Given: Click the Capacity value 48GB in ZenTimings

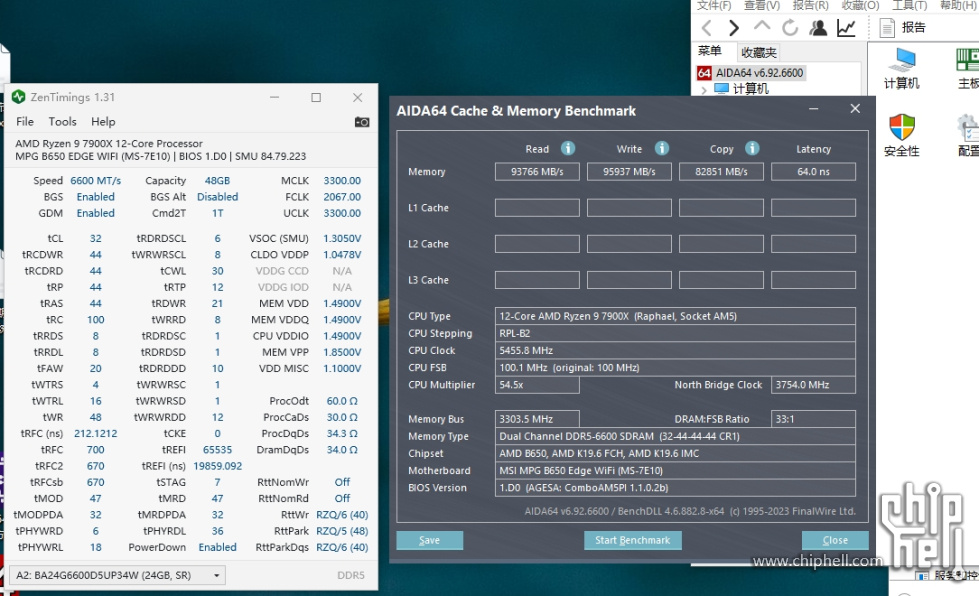Looking at the screenshot, I should [x=217, y=180].
